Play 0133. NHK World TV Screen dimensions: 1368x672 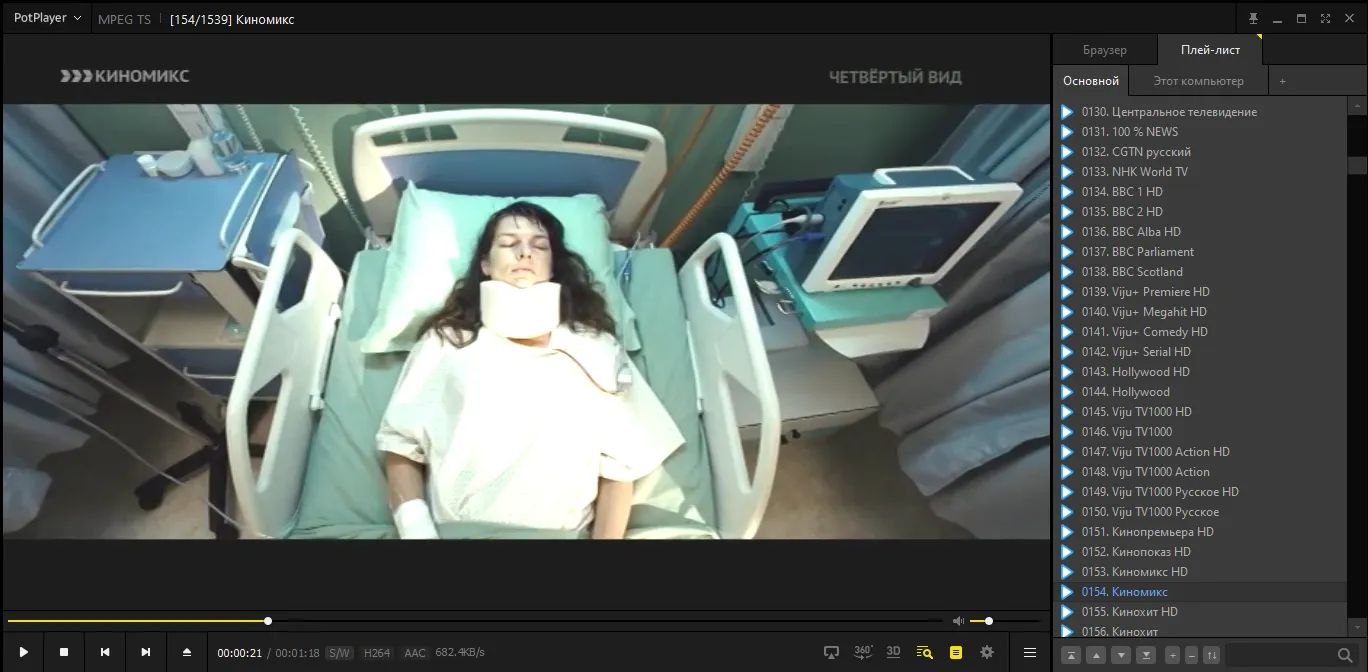point(1202,172)
